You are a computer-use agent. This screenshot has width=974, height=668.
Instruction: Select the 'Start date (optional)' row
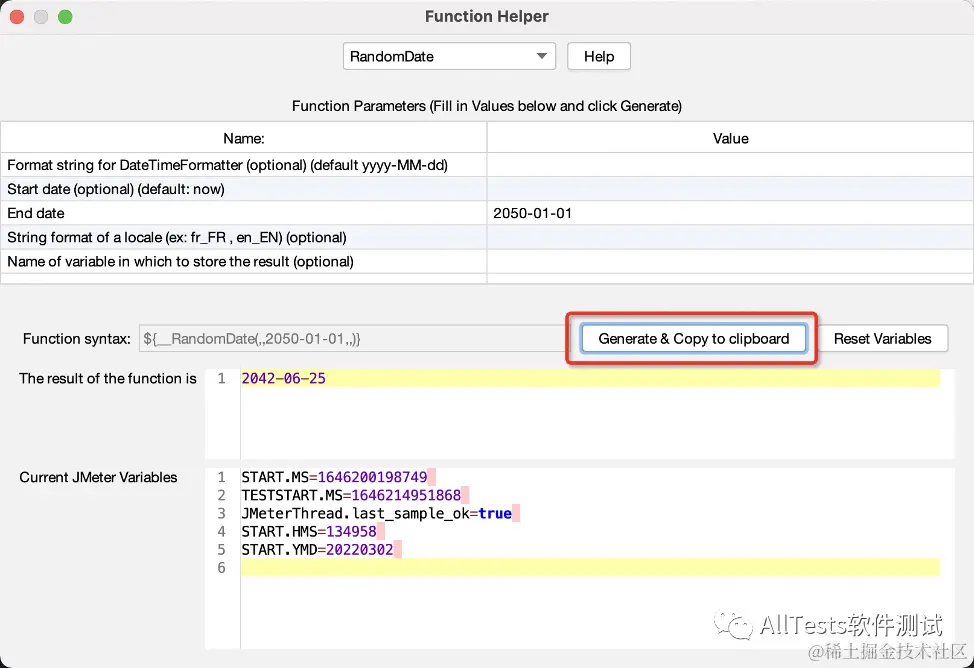[x=244, y=189]
